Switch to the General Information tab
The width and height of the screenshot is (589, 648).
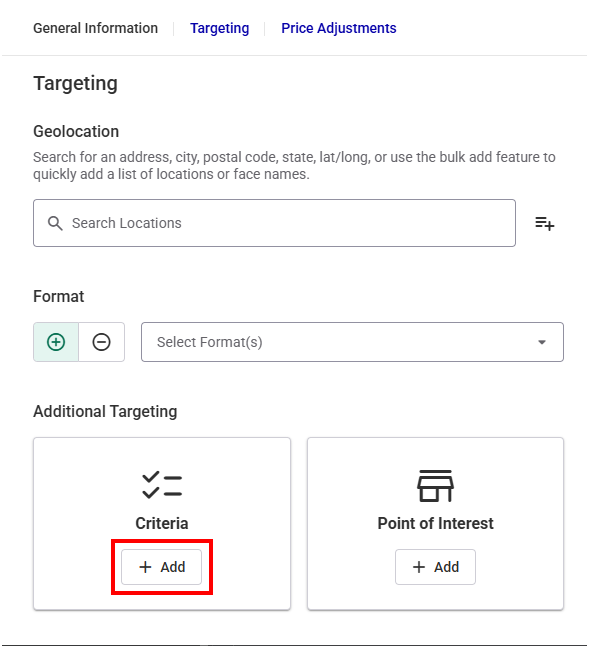pyautogui.click(x=95, y=28)
